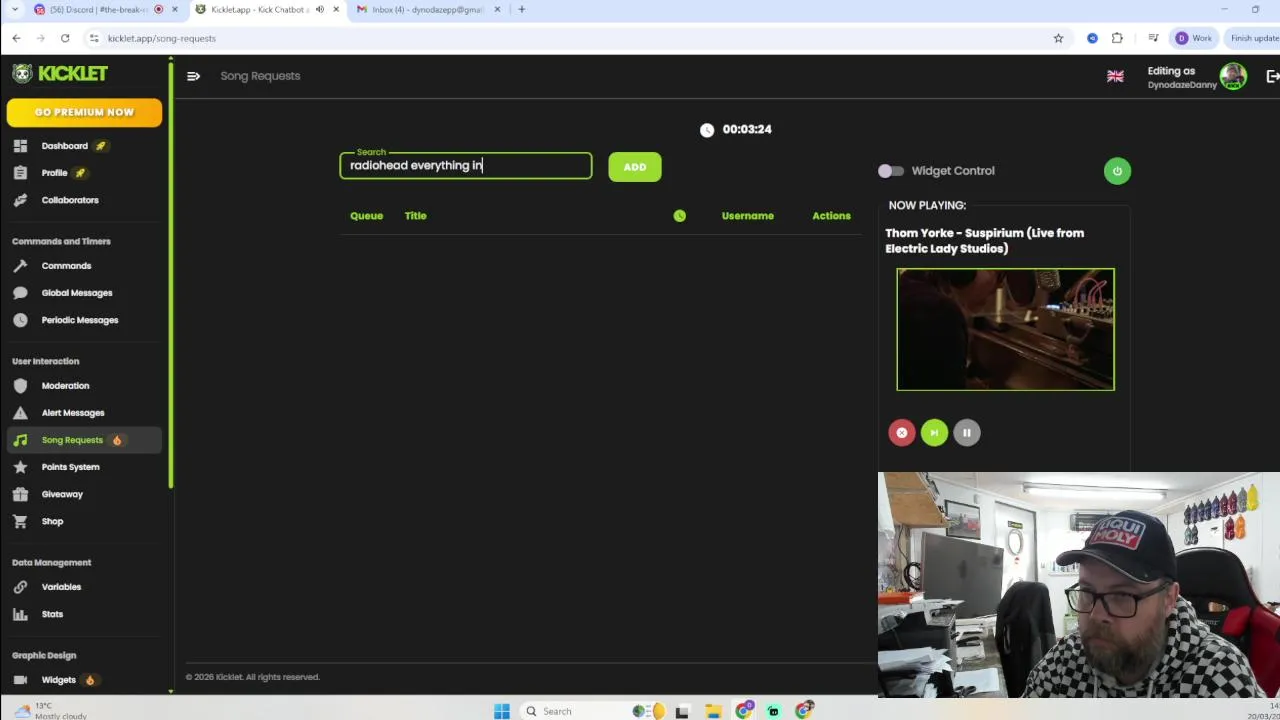The height and width of the screenshot is (720, 1280).
Task: Collapse the sidebar with hamburger icon
Action: pyautogui.click(x=193, y=76)
